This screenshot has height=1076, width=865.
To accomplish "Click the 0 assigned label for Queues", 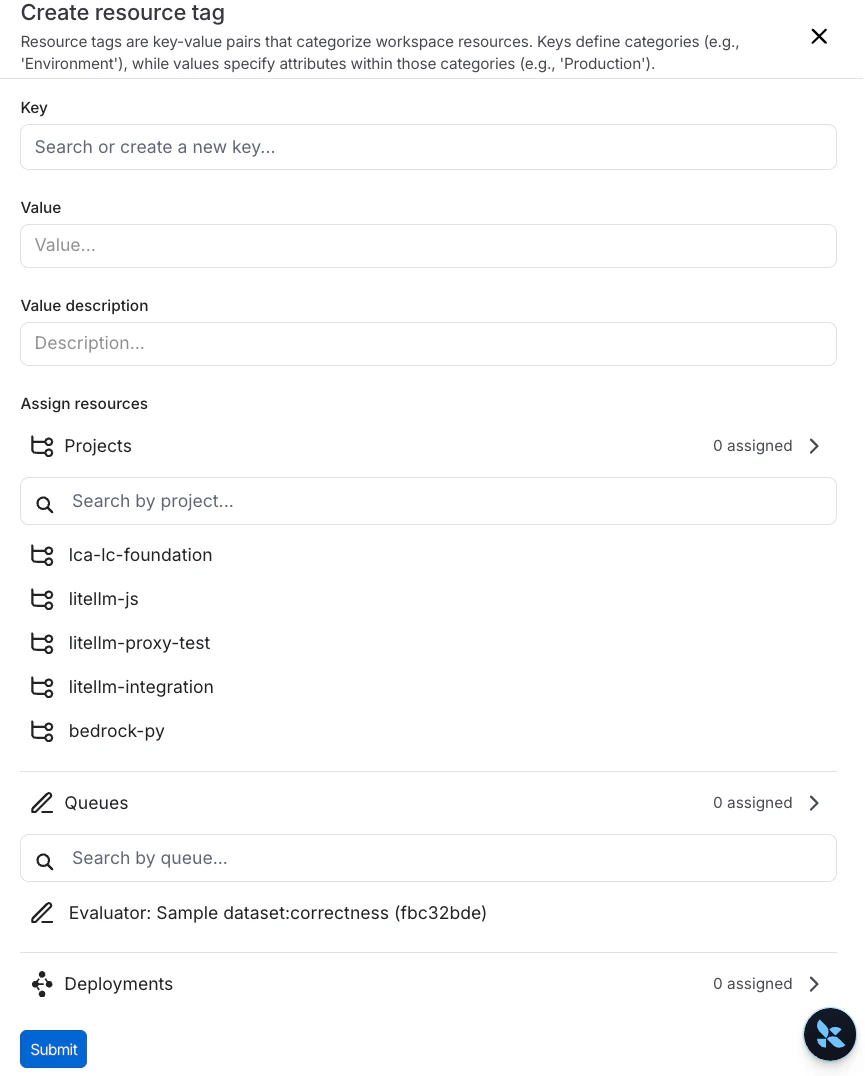I will pyautogui.click(x=753, y=803).
